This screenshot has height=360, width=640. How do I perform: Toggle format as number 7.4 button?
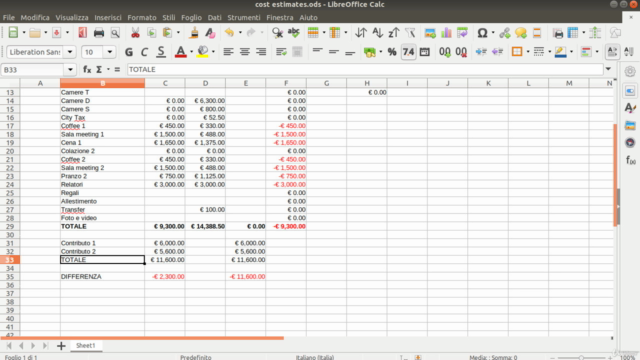(x=408, y=52)
